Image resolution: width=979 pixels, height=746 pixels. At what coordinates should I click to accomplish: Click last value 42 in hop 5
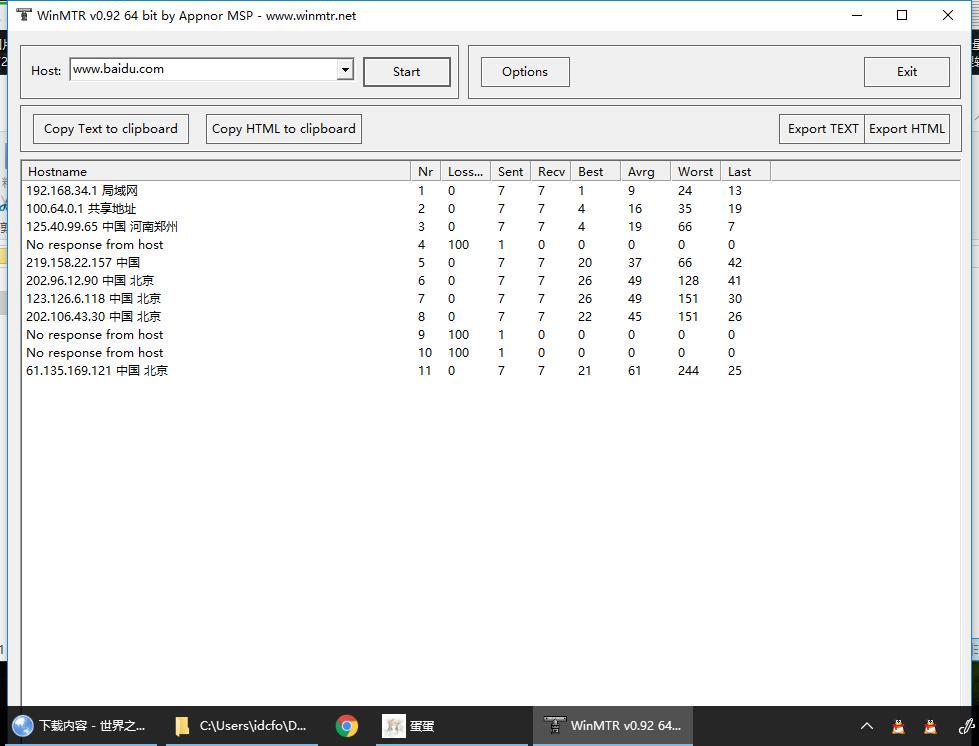tap(735, 263)
